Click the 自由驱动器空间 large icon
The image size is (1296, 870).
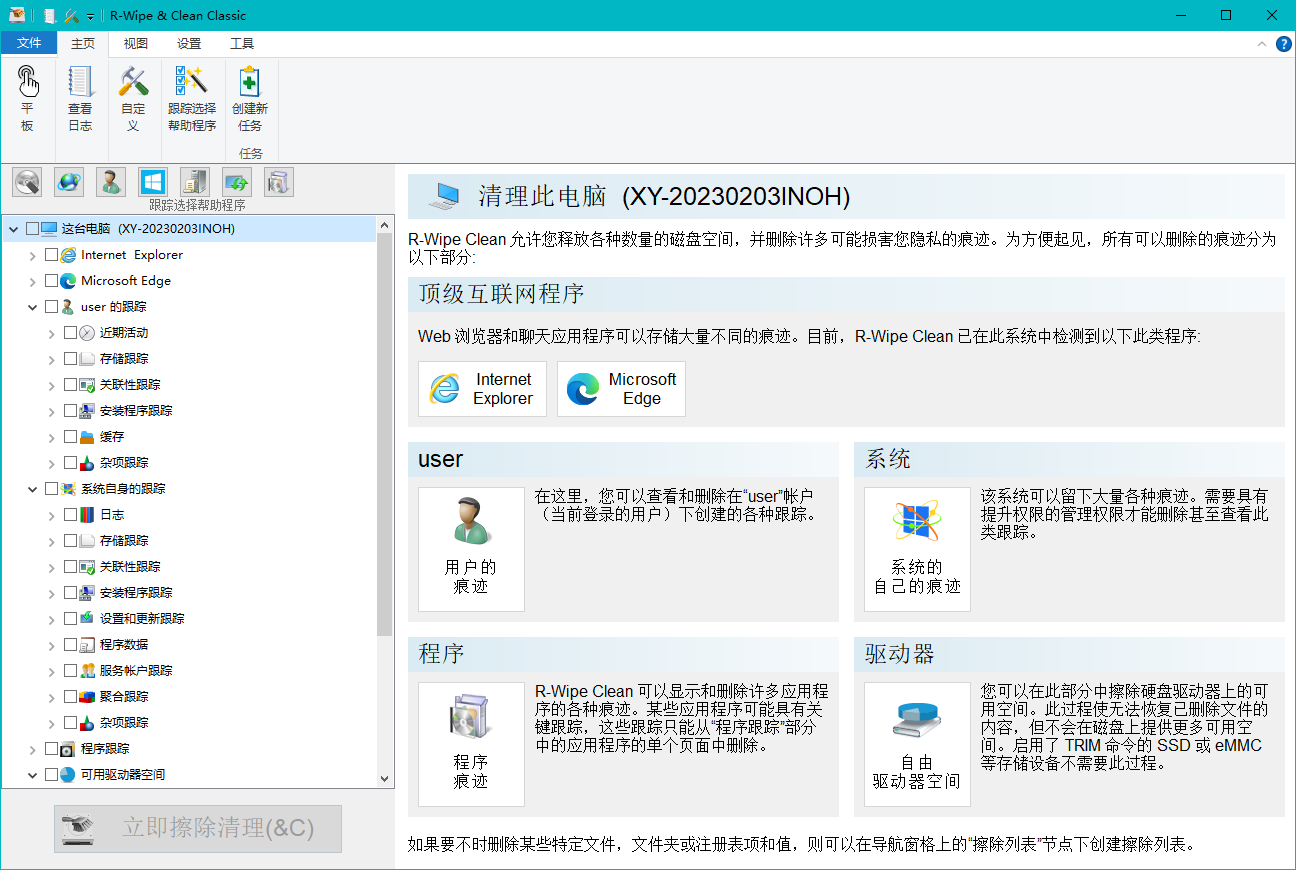coord(917,744)
